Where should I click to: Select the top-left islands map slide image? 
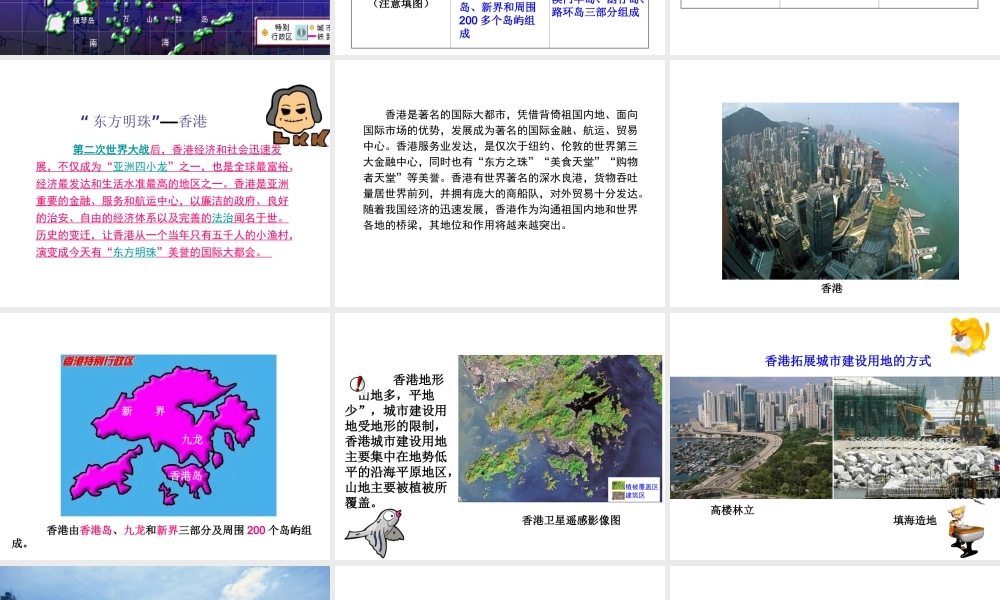(x=165, y=27)
